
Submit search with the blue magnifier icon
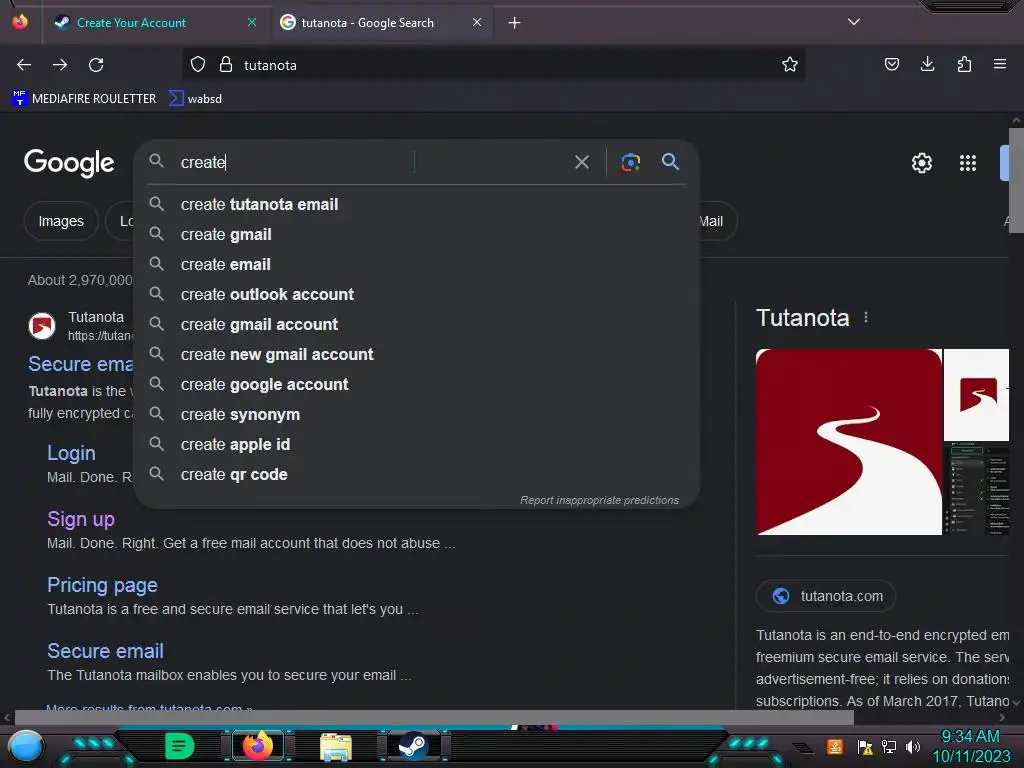[670, 161]
